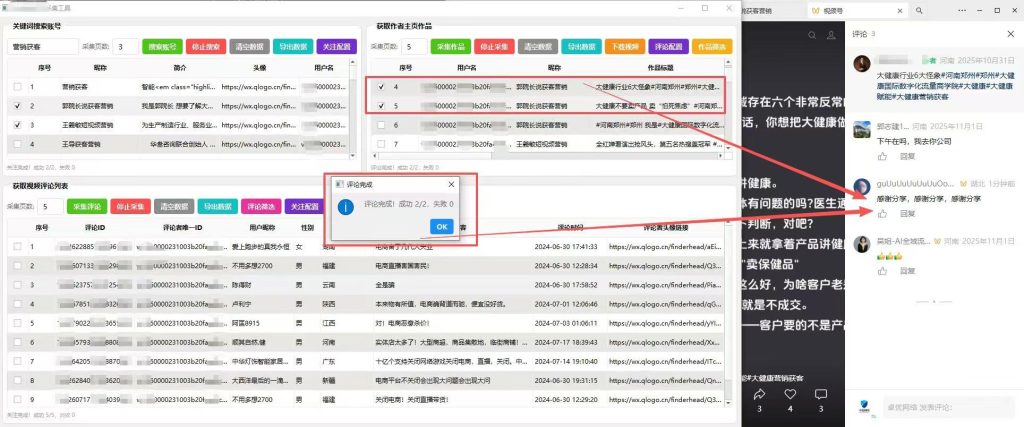Viewport: 1024px width, 427px height.
Task: Click 作品标题 column header in works table
Action: pos(660,67)
